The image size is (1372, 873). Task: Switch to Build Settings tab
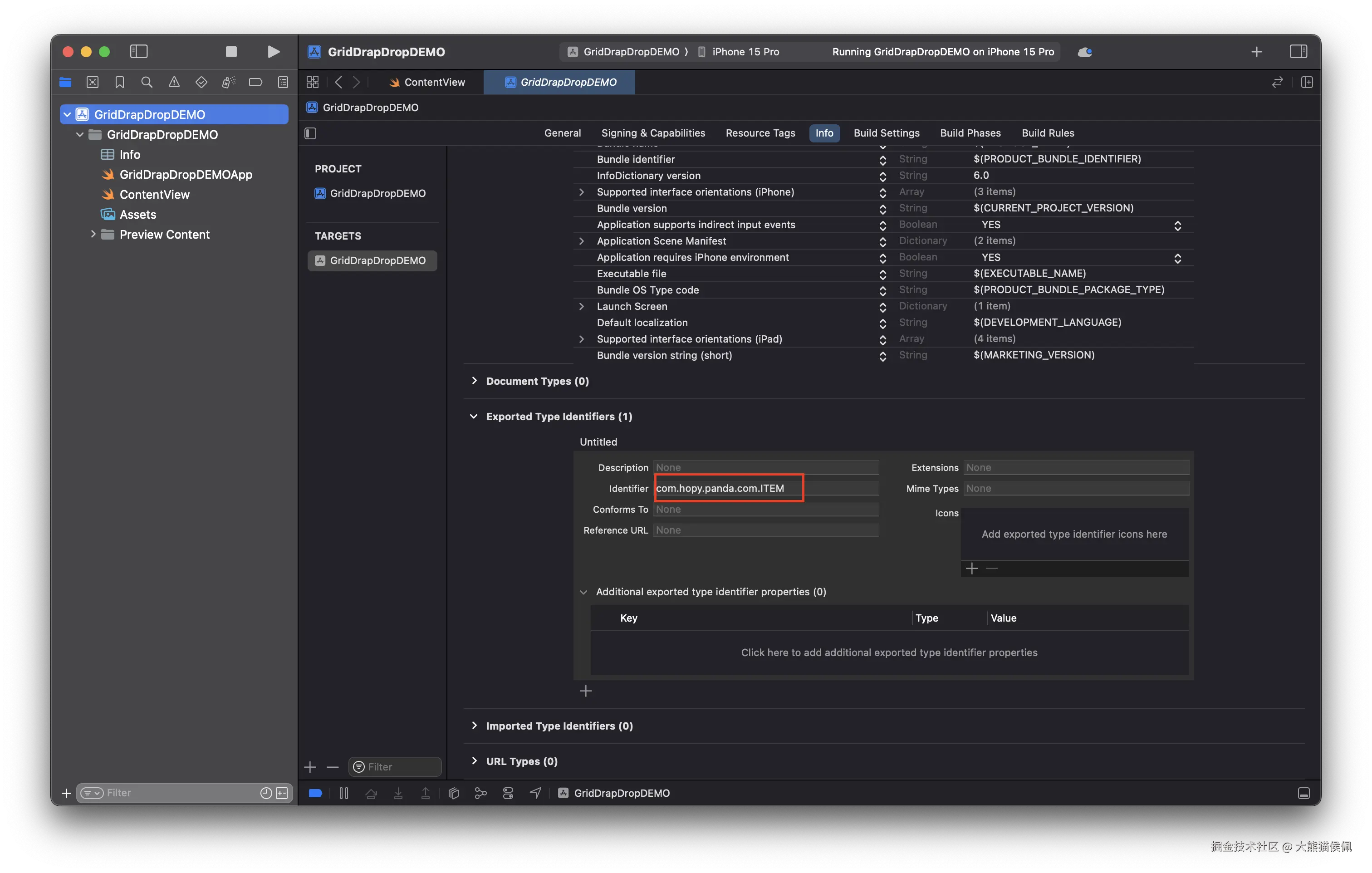click(886, 133)
